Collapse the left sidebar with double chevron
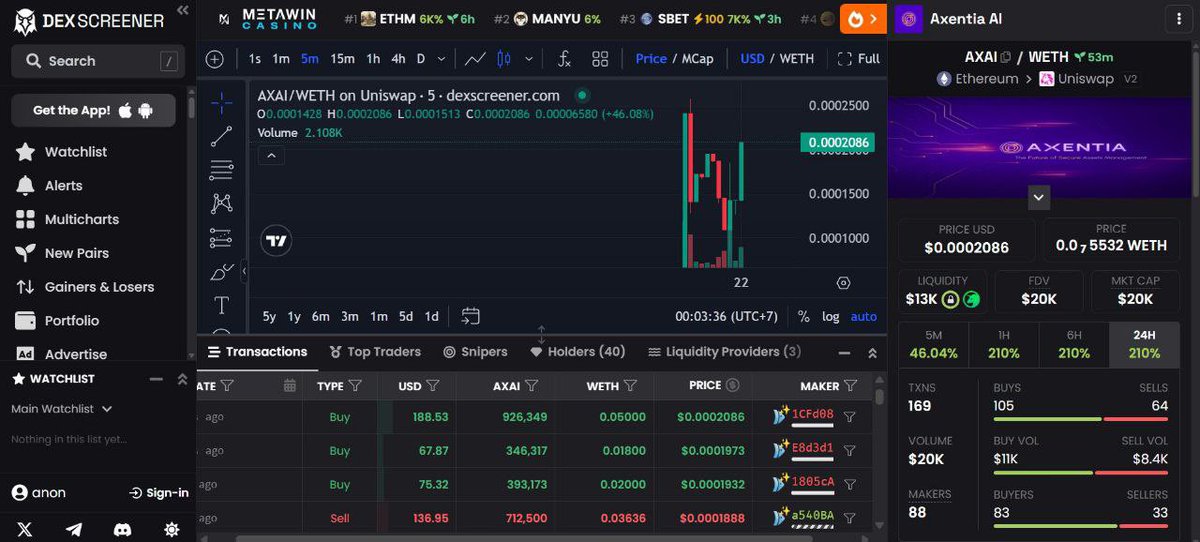The image size is (1200, 542). tap(182, 10)
